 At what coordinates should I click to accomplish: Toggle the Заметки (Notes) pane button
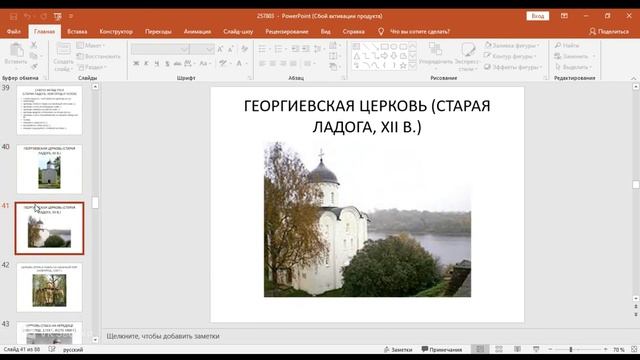click(398, 349)
